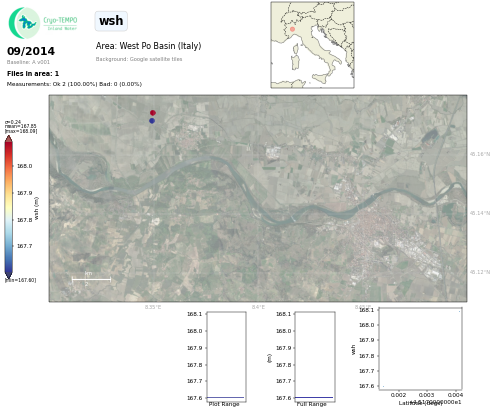Click the Italy overview inset map

click(312, 45)
